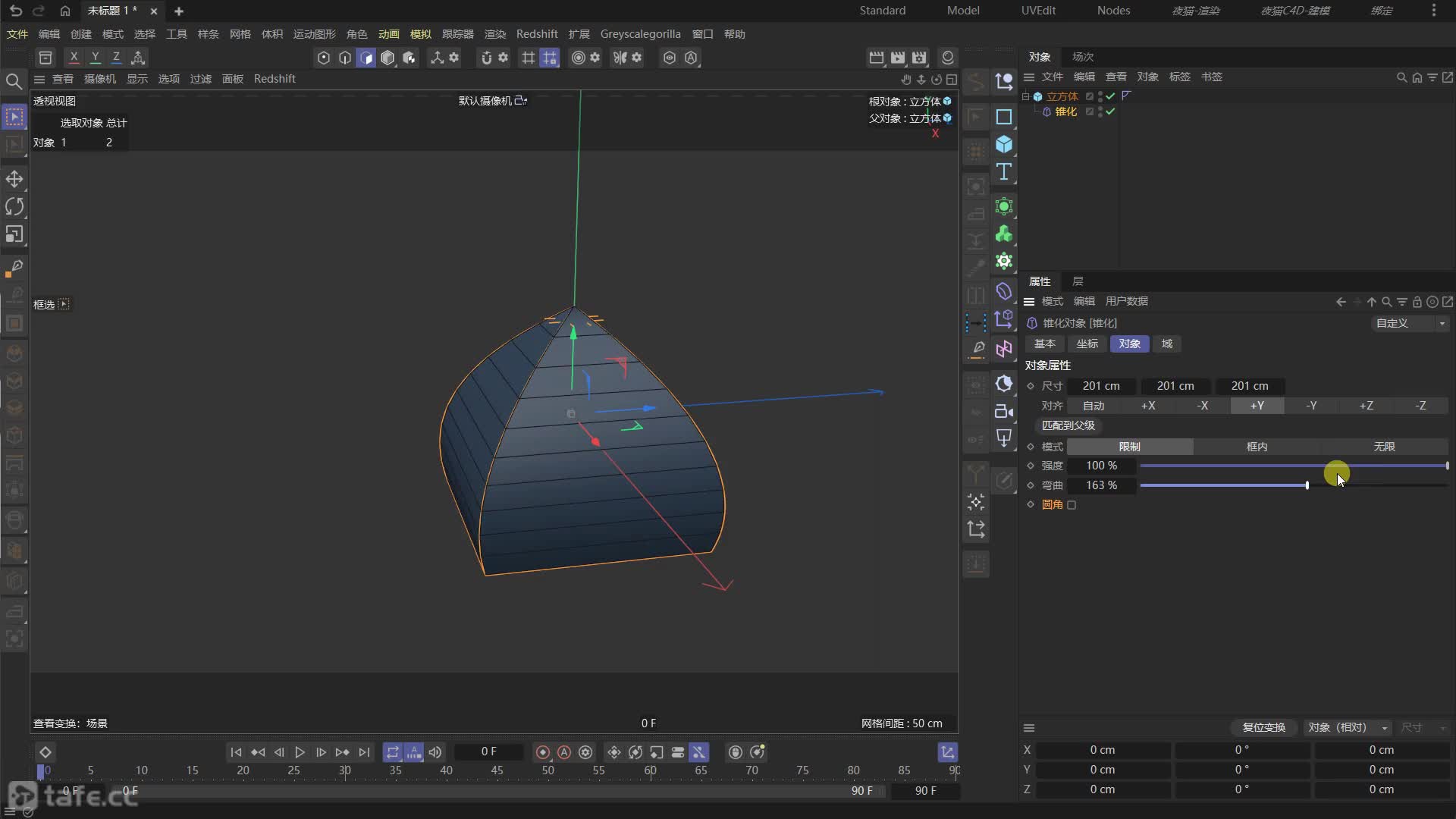The height and width of the screenshot is (819, 1456).
Task: Toggle Z axis lock
Action: coord(116,58)
